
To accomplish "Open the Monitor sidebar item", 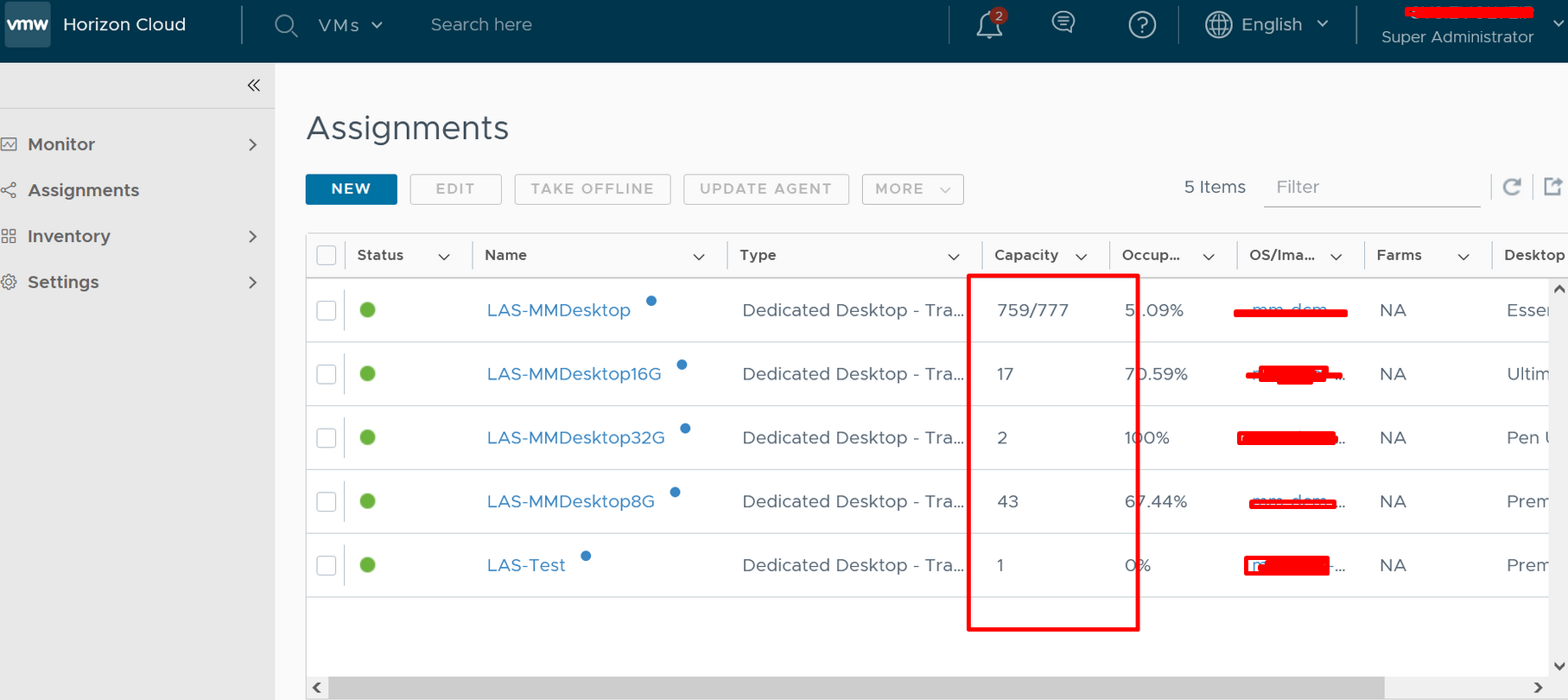I will pyautogui.click(x=61, y=144).
